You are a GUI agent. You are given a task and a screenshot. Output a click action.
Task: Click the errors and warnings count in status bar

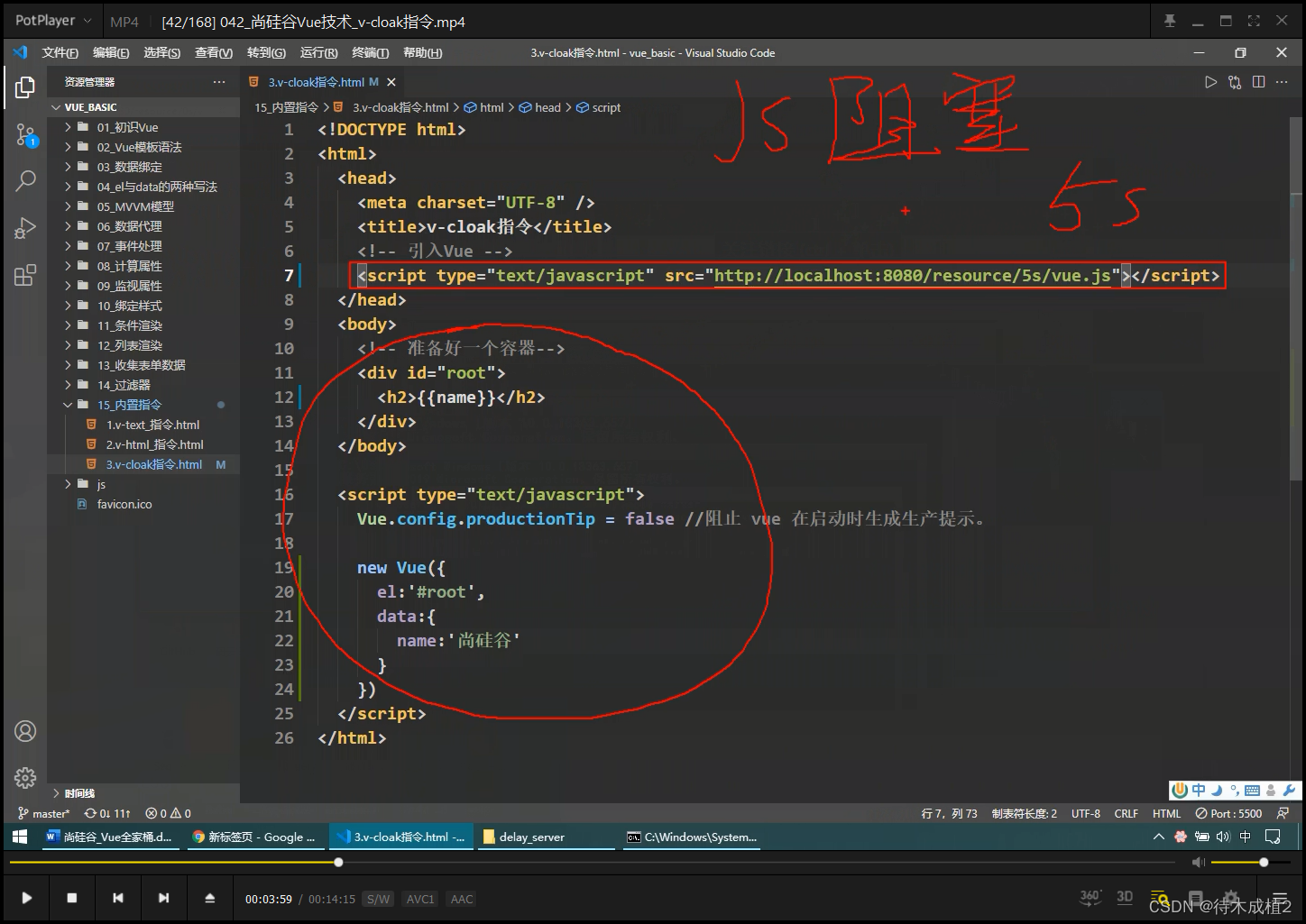169,813
